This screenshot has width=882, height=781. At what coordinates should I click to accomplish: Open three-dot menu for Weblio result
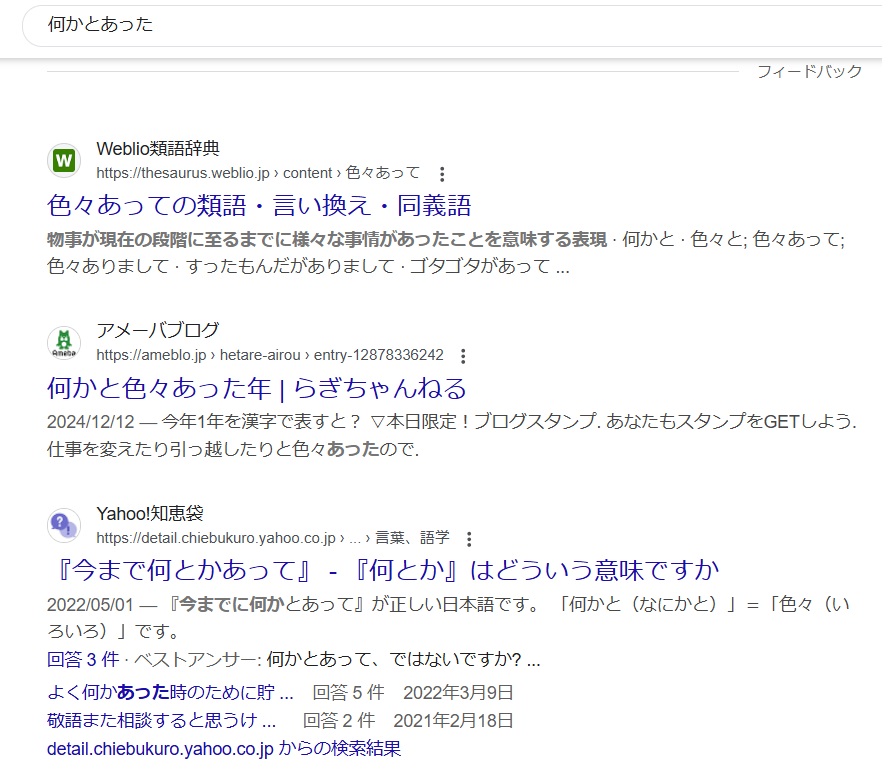pos(442,174)
